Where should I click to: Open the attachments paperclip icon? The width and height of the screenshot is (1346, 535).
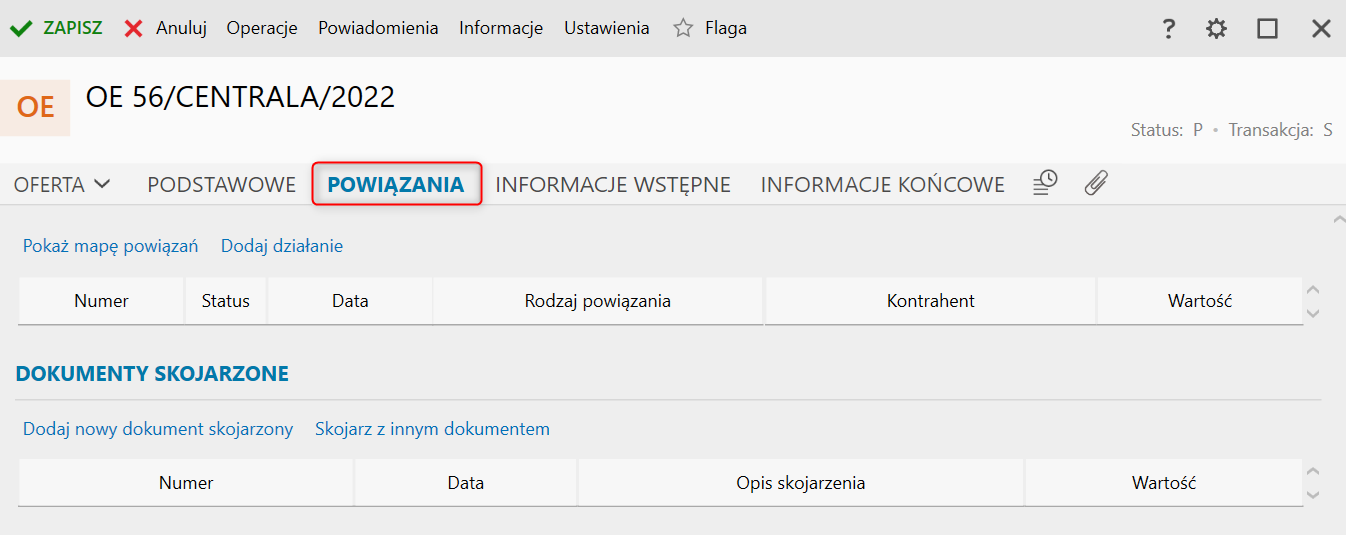pos(1096,183)
